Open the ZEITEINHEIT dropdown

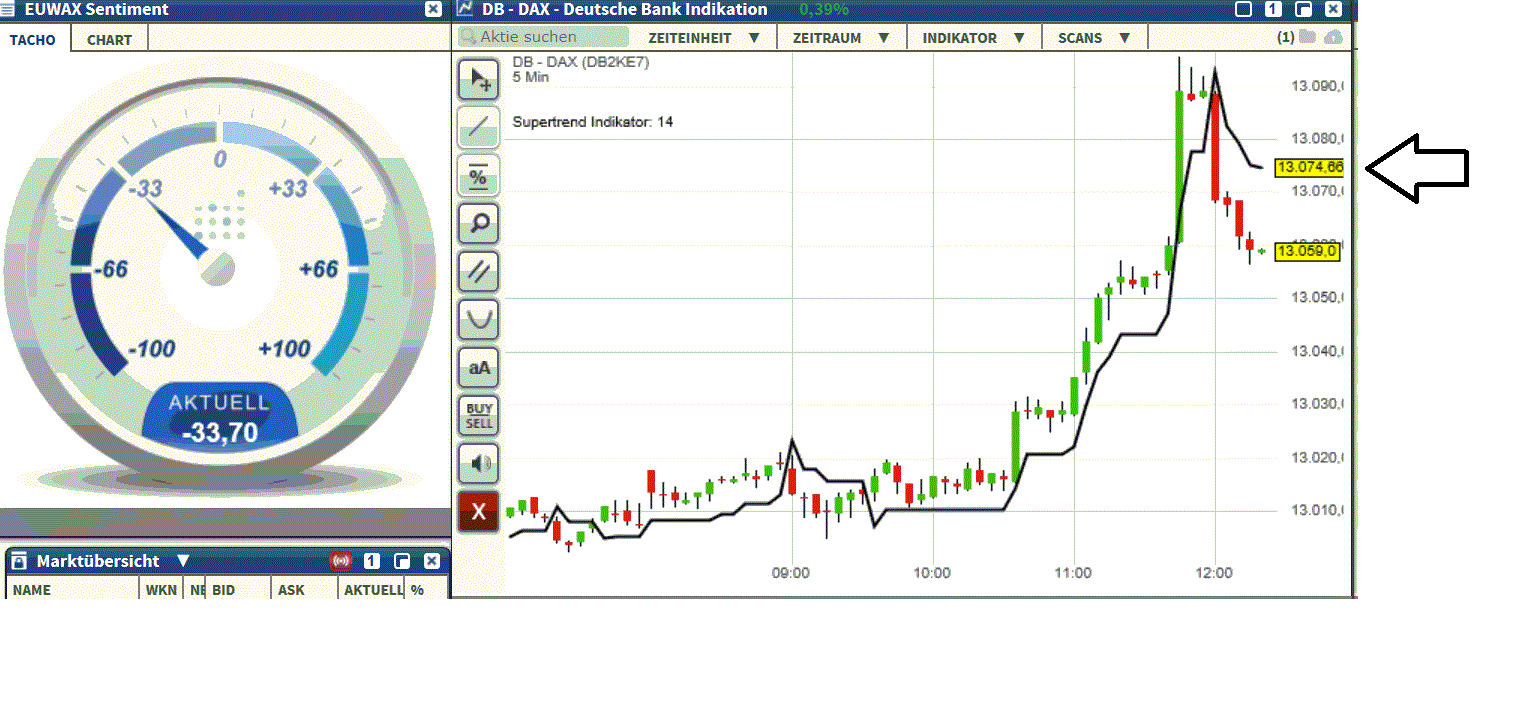[701, 37]
